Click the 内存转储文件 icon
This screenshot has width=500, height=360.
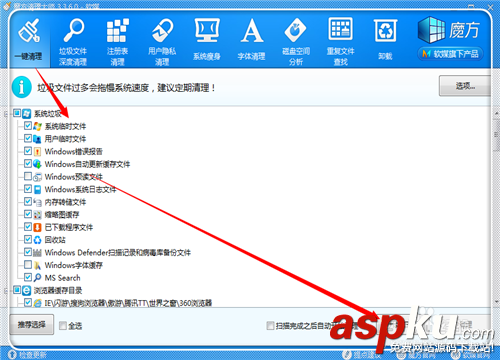pyautogui.click(x=37, y=202)
